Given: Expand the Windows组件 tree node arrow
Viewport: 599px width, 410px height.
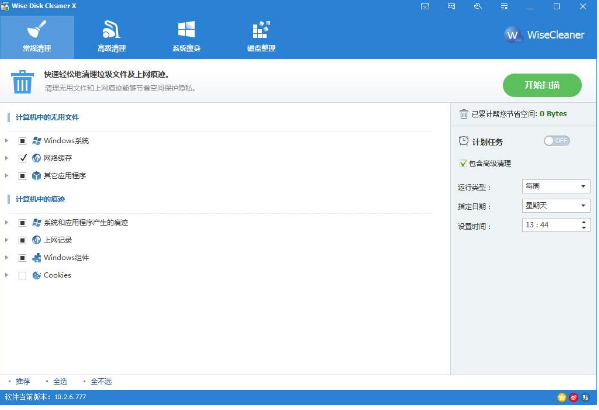Looking at the screenshot, I should (6, 258).
